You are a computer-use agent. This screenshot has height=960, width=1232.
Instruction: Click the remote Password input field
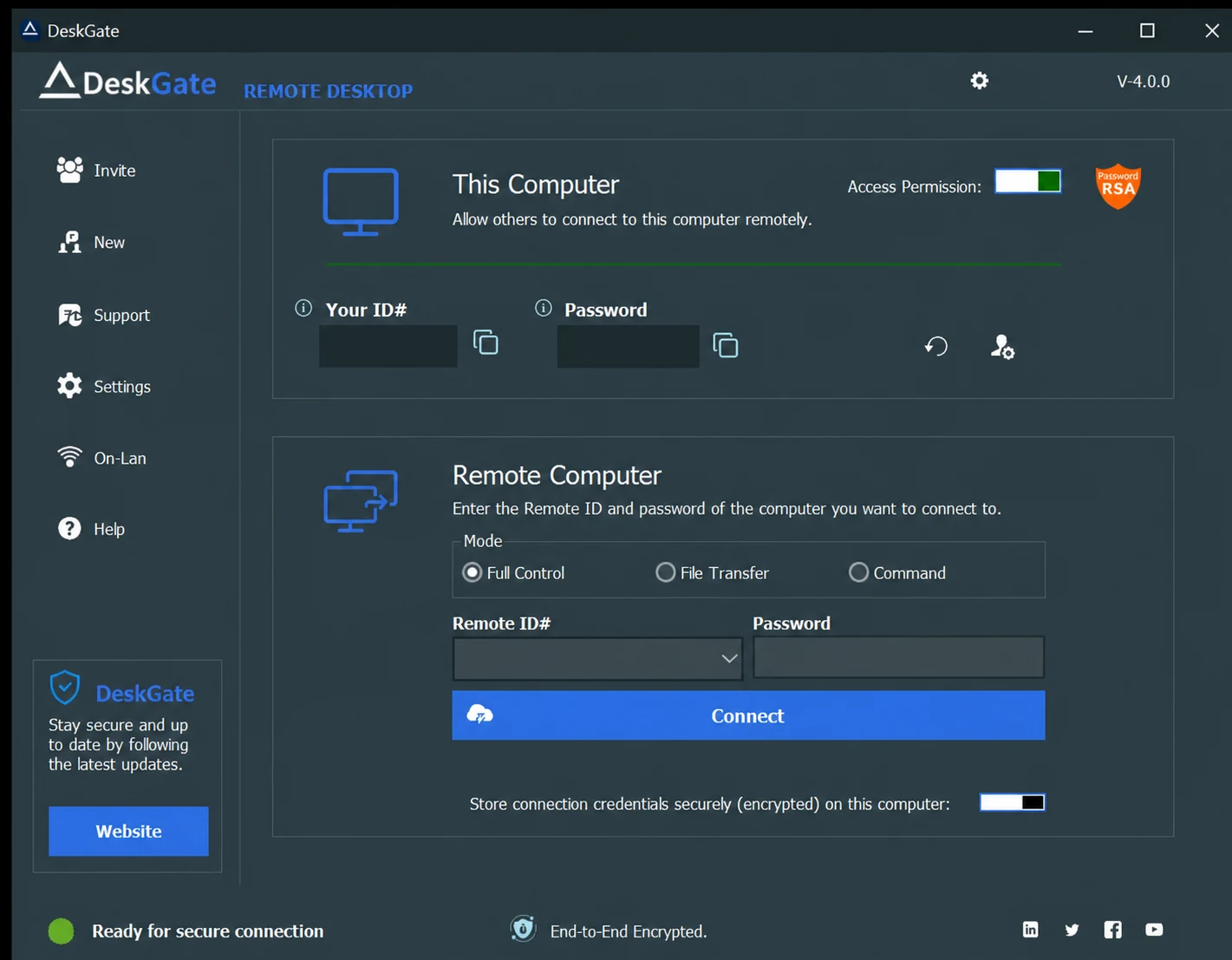coord(898,657)
